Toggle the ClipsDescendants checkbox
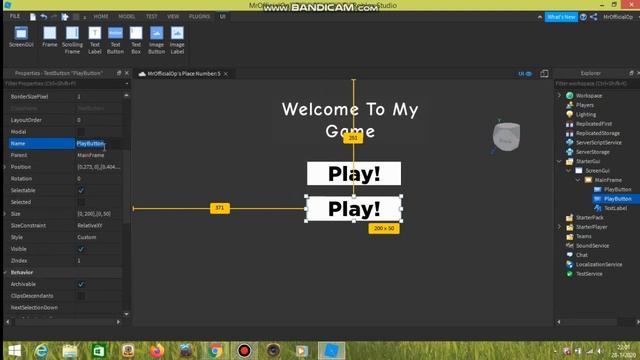Screen dimensions: 640x360 pyautogui.click(x=81, y=296)
